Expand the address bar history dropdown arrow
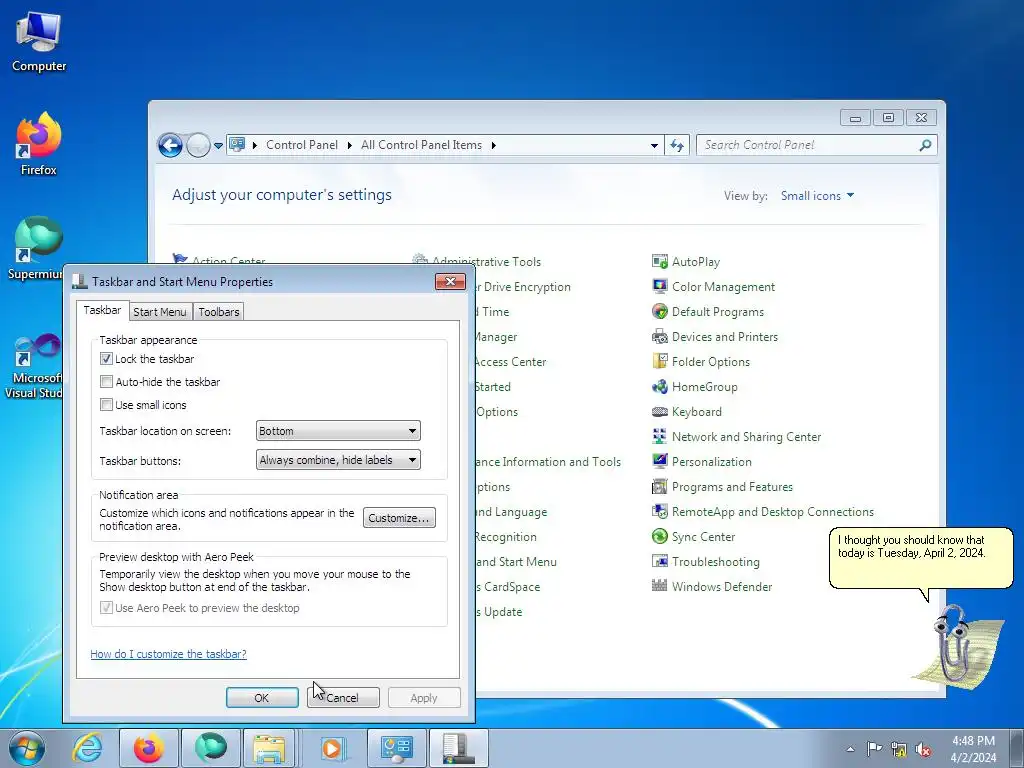 coord(654,146)
